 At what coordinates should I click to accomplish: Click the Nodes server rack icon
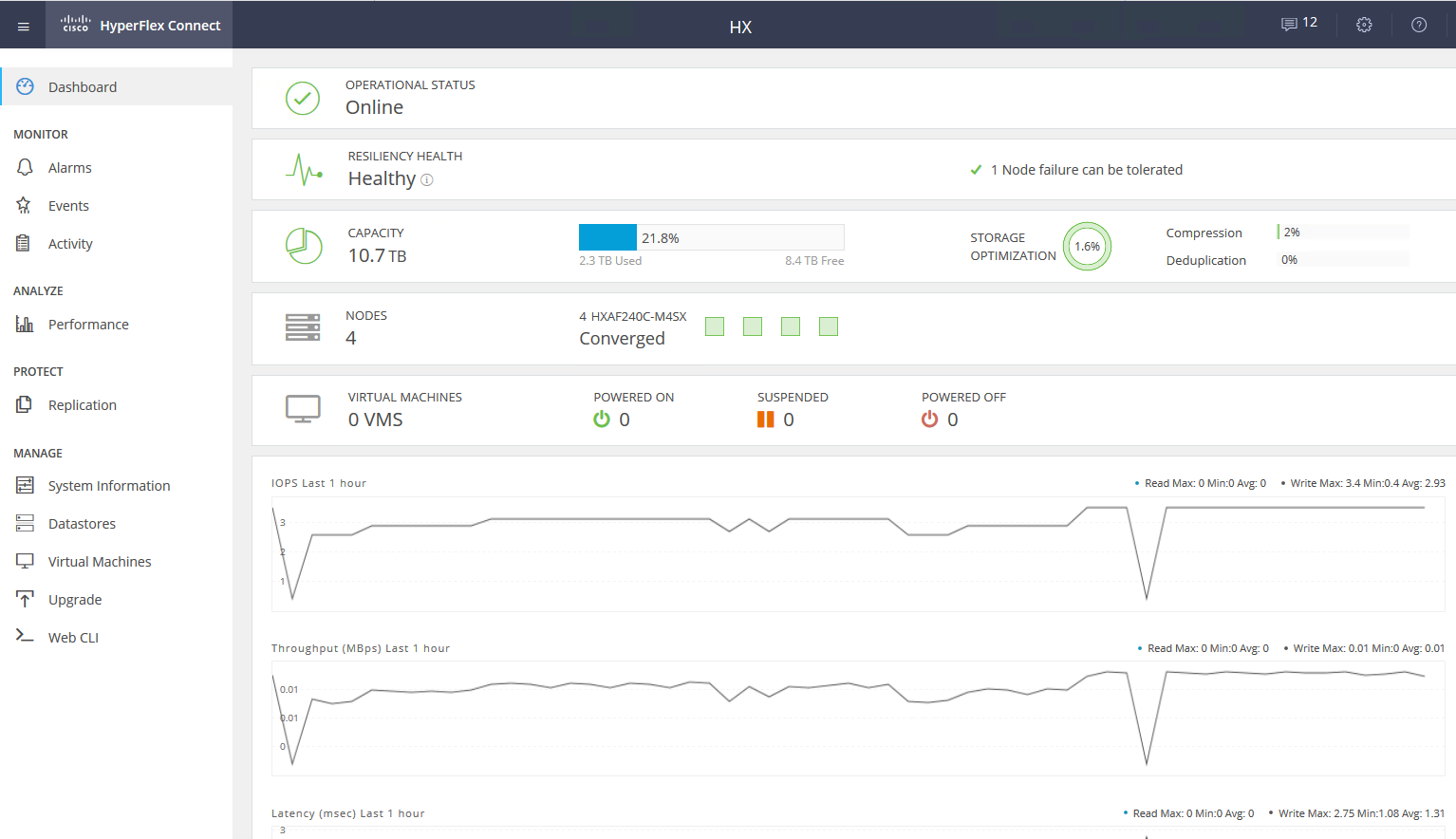tap(303, 327)
